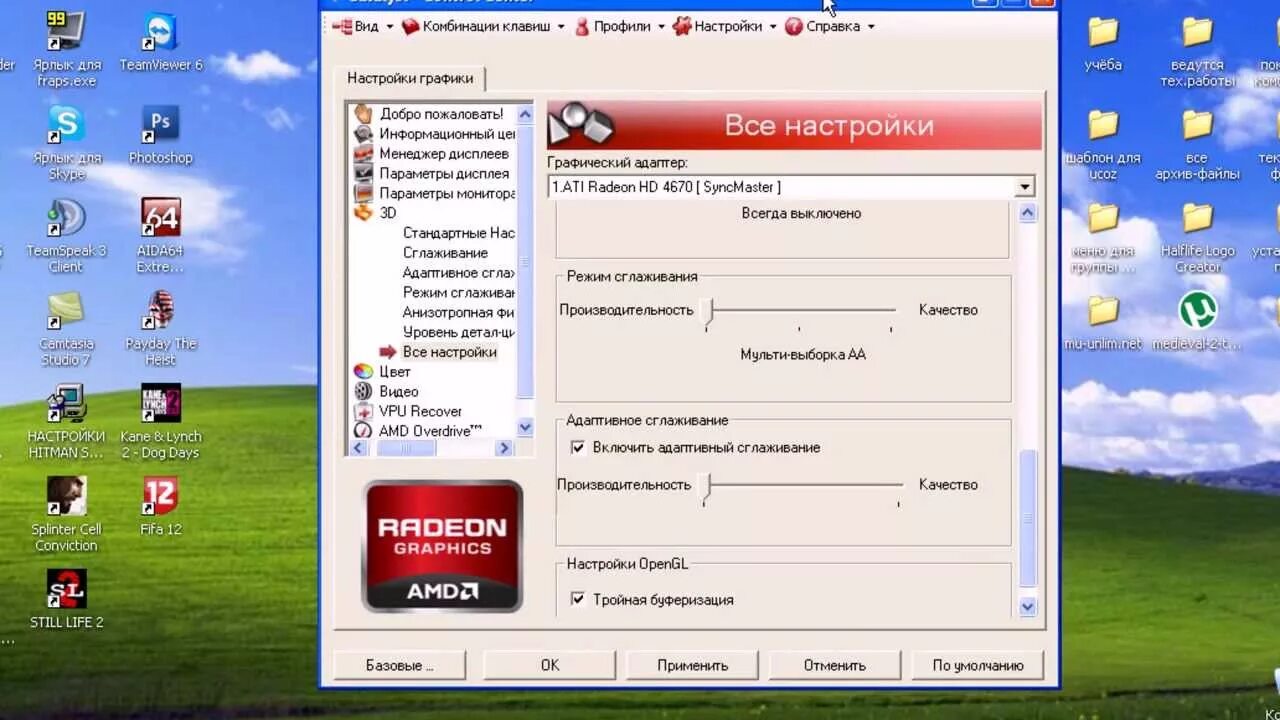The image size is (1280, 720).
Task: Click settings panel scrollbar up arrow
Action: (x=1027, y=213)
